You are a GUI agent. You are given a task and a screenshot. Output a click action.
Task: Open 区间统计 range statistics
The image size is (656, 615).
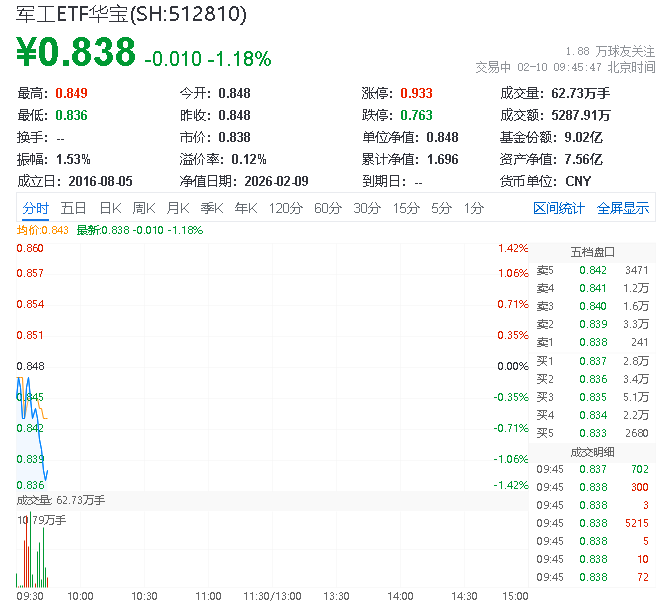tap(559, 208)
